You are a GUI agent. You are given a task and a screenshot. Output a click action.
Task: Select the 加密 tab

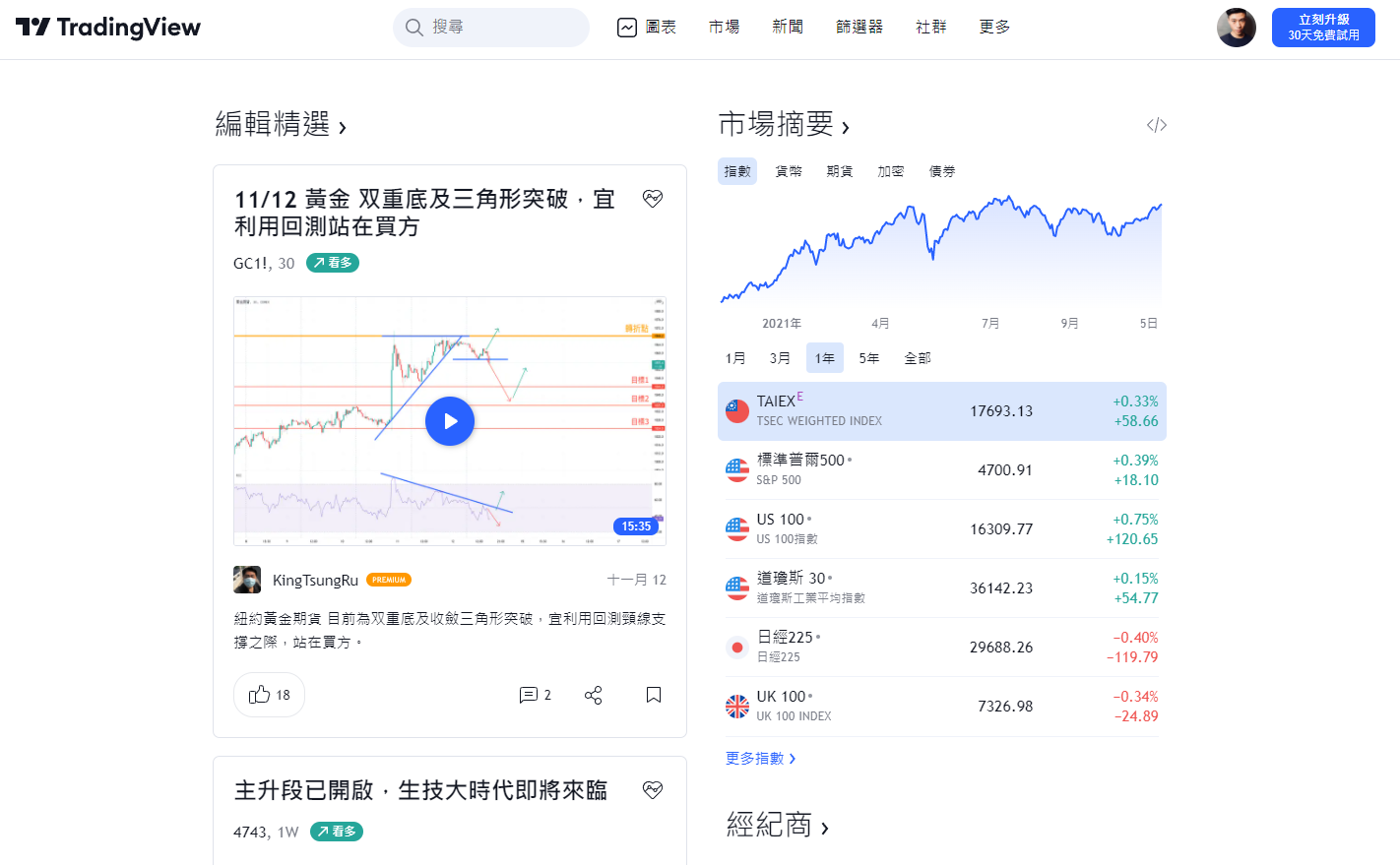pos(891,171)
